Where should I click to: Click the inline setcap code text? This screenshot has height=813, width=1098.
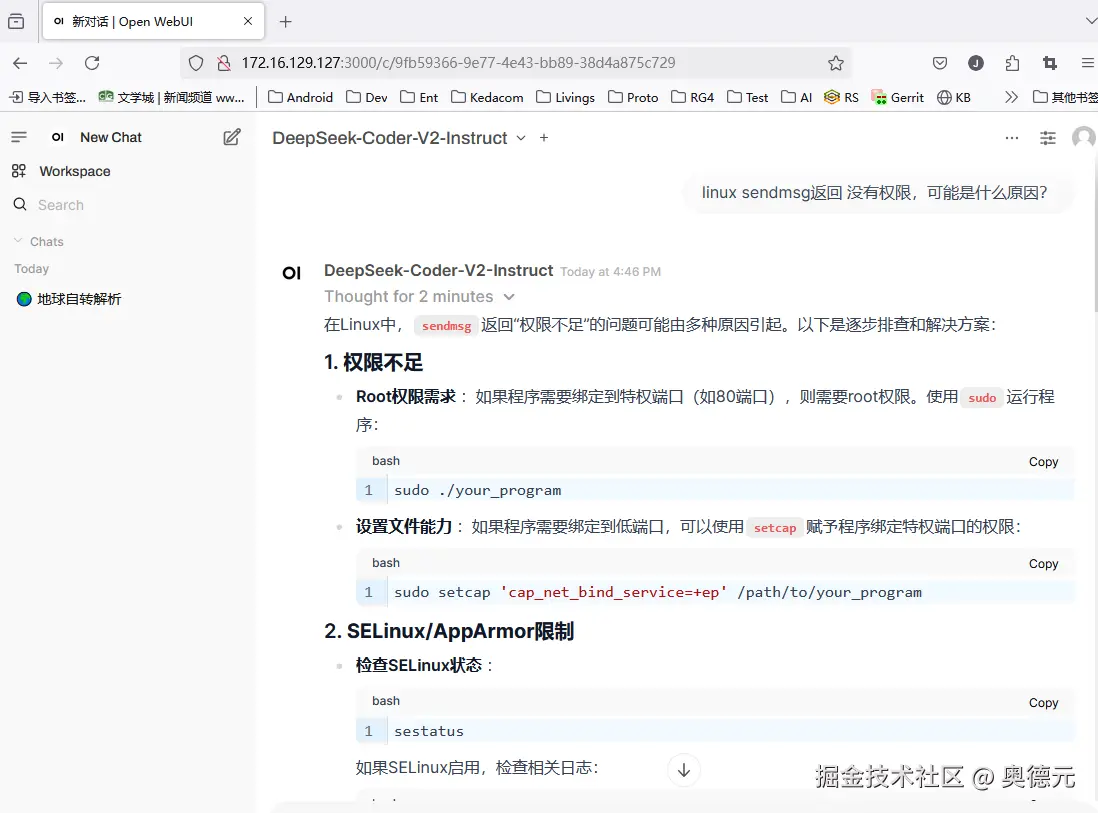tap(774, 528)
